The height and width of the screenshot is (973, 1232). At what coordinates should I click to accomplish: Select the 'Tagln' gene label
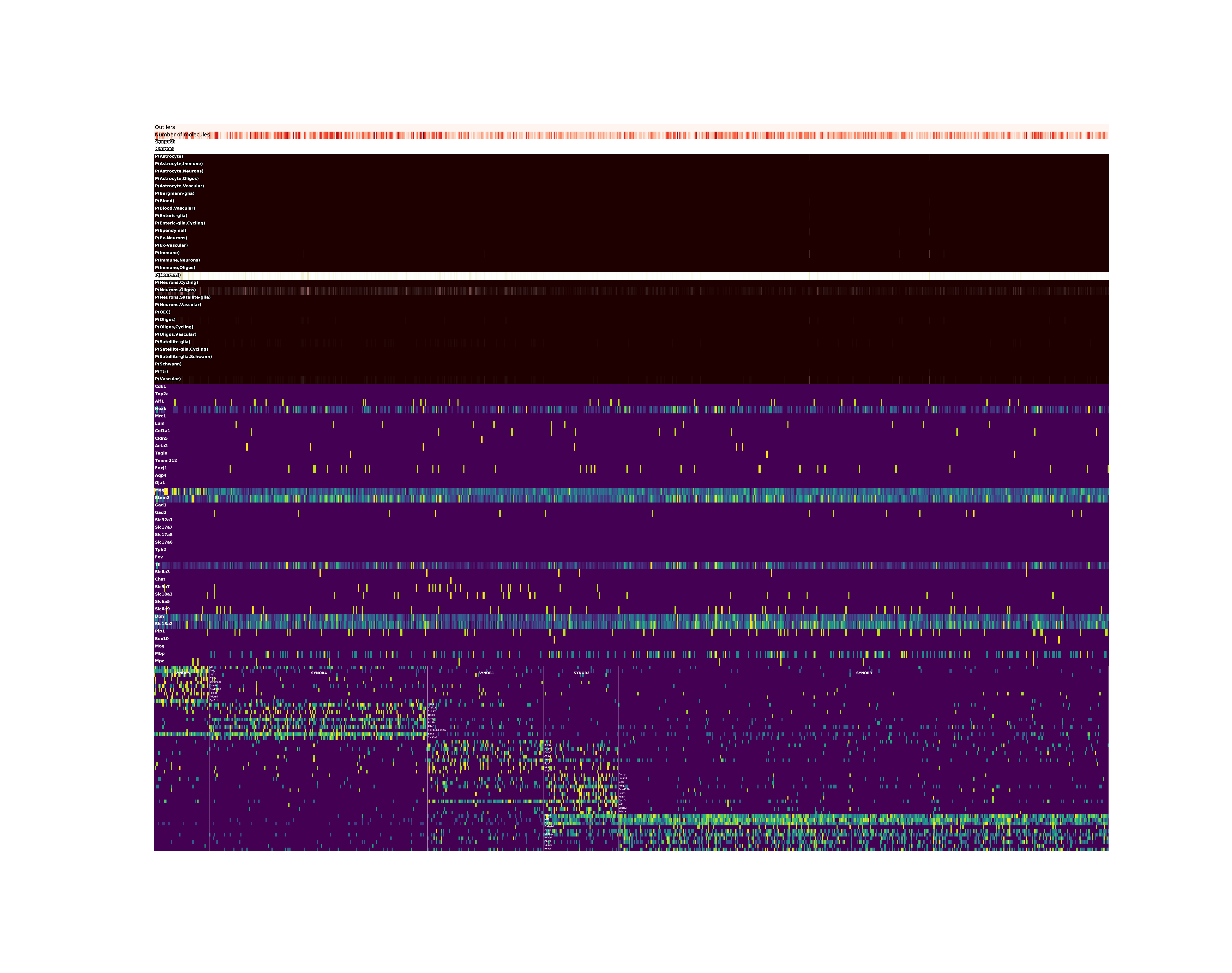[x=161, y=453]
